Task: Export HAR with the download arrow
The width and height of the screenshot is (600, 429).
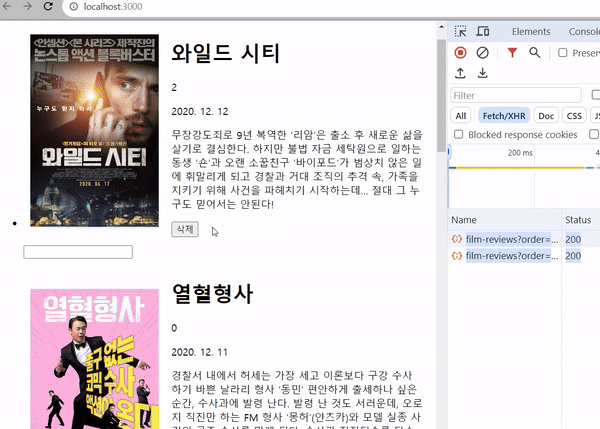Action: pos(483,73)
